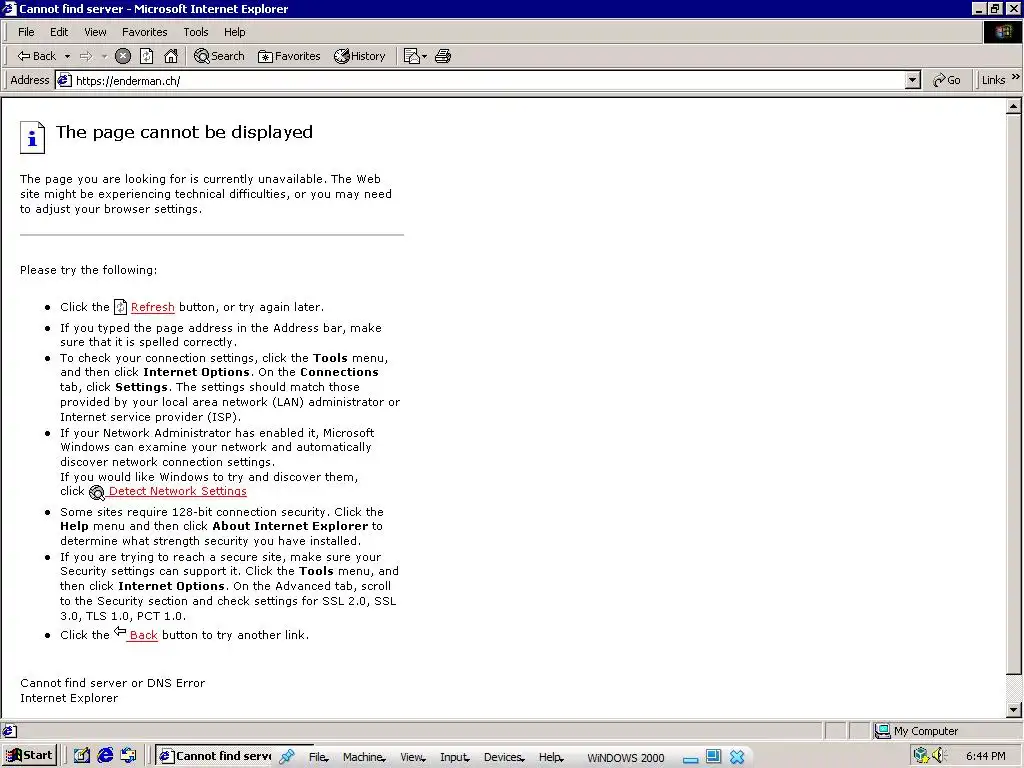Open the View menu in Internet Explorer
Viewport: 1024px width, 768px height.
95,32
